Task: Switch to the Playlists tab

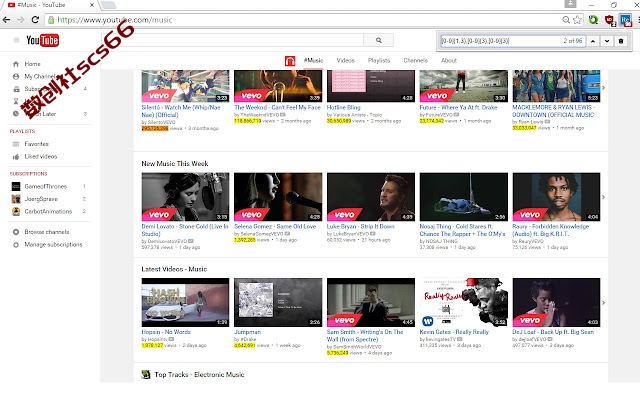Action: [x=379, y=60]
